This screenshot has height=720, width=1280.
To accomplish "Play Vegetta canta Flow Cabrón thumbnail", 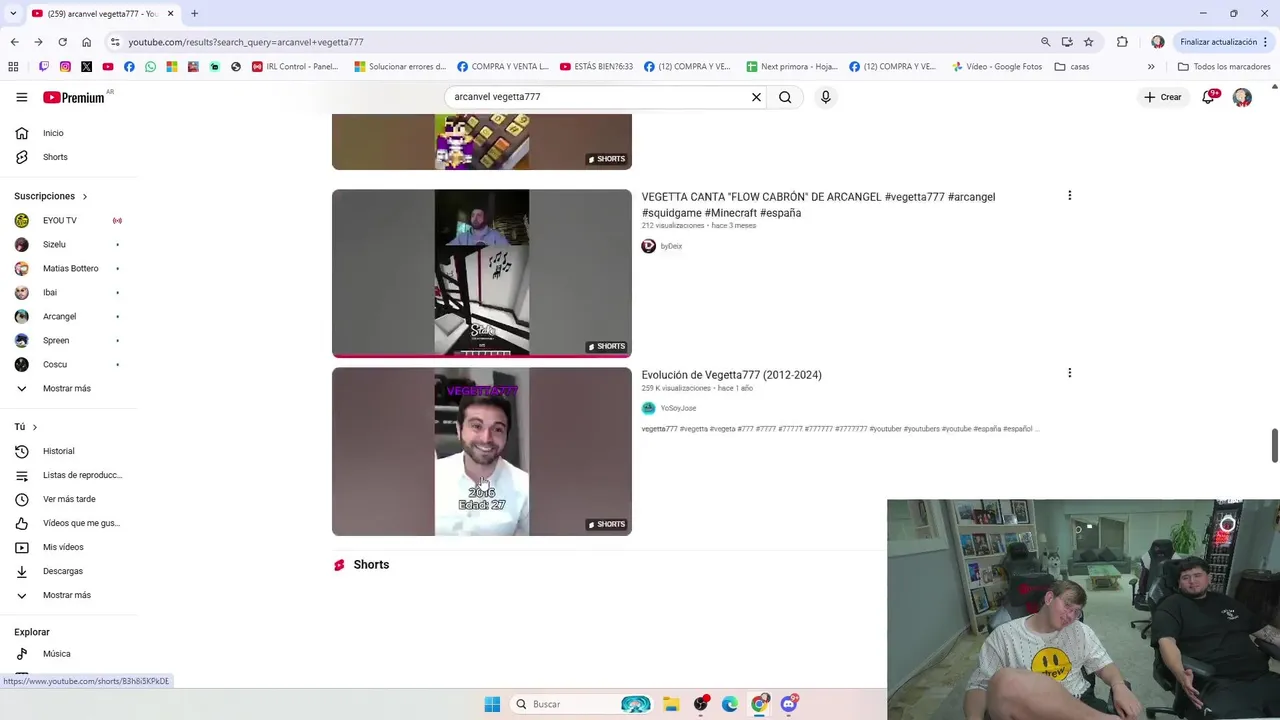I will (482, 273).
